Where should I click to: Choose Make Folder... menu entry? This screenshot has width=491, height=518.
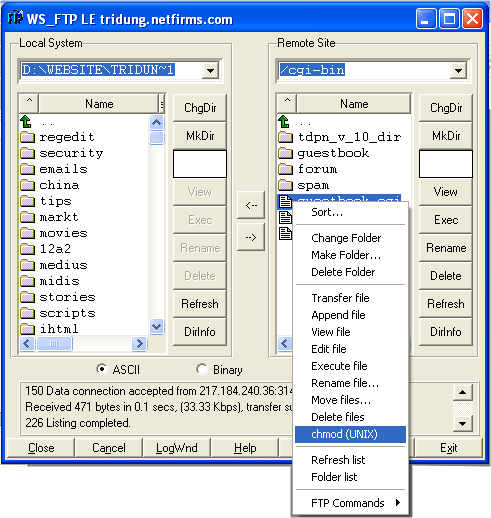click(351, 255)
